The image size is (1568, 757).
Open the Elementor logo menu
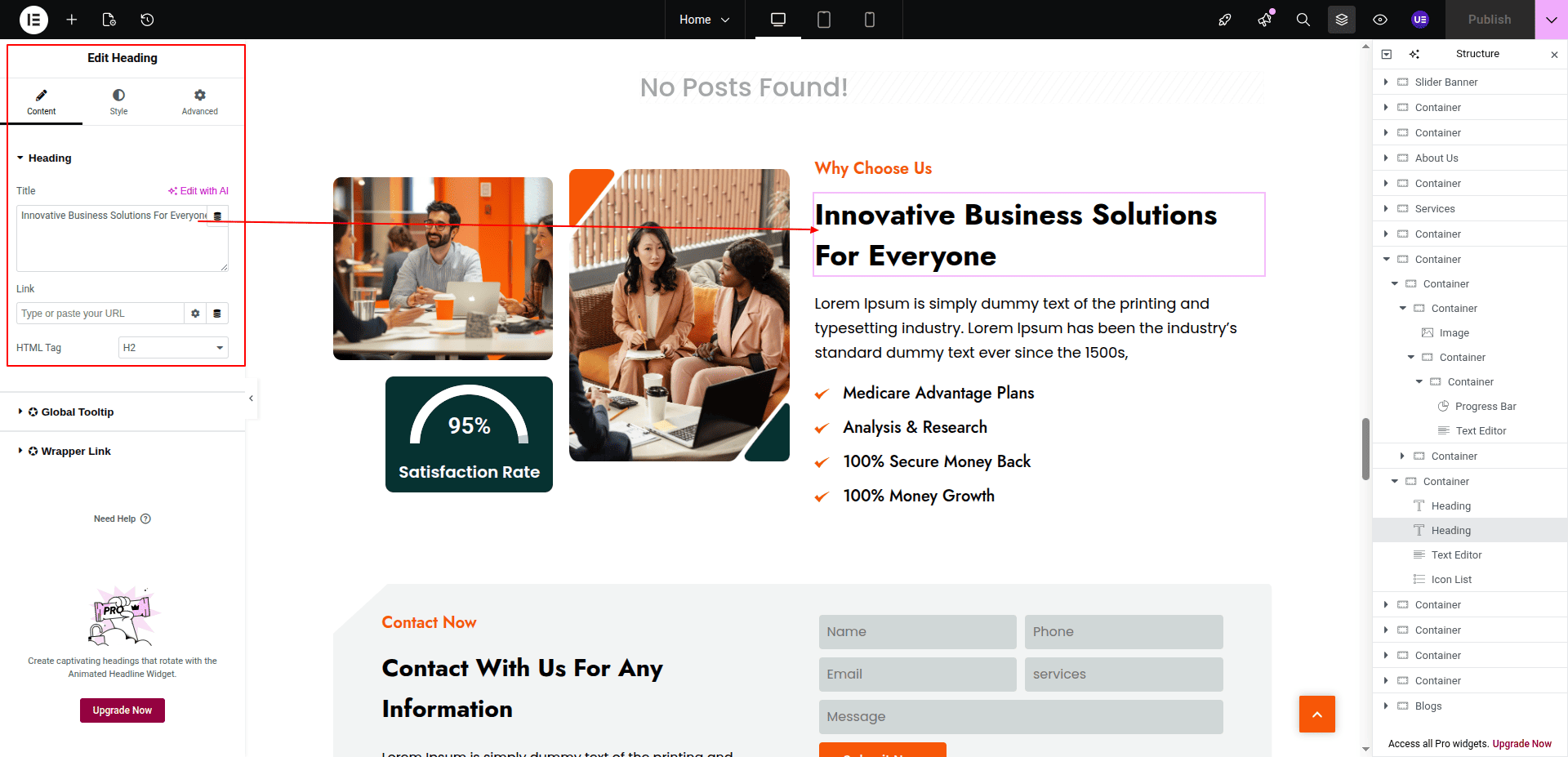[x=33, y=20]
